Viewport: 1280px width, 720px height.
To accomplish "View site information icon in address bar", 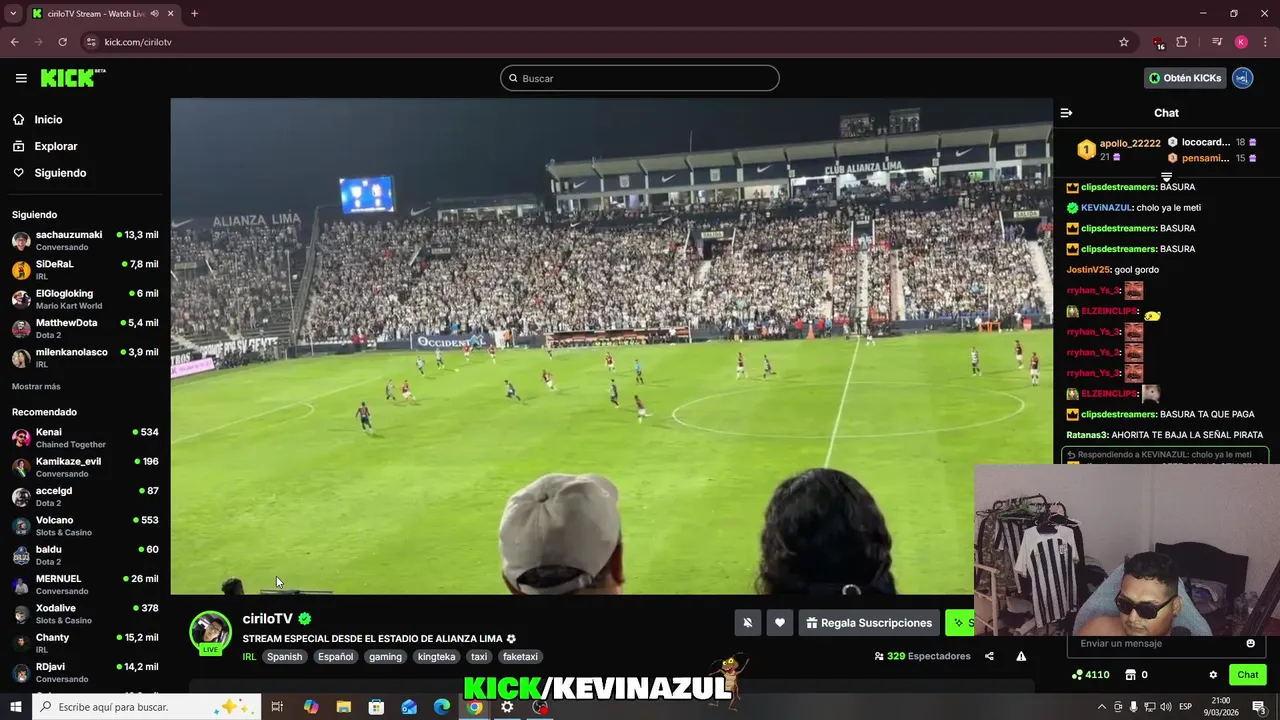I will (x=91, y=42).
